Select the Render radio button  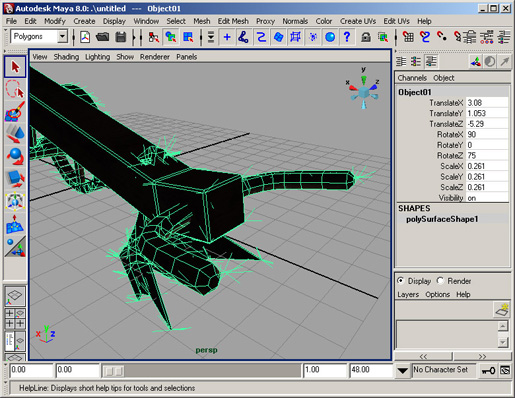click(x=440, y=281)
